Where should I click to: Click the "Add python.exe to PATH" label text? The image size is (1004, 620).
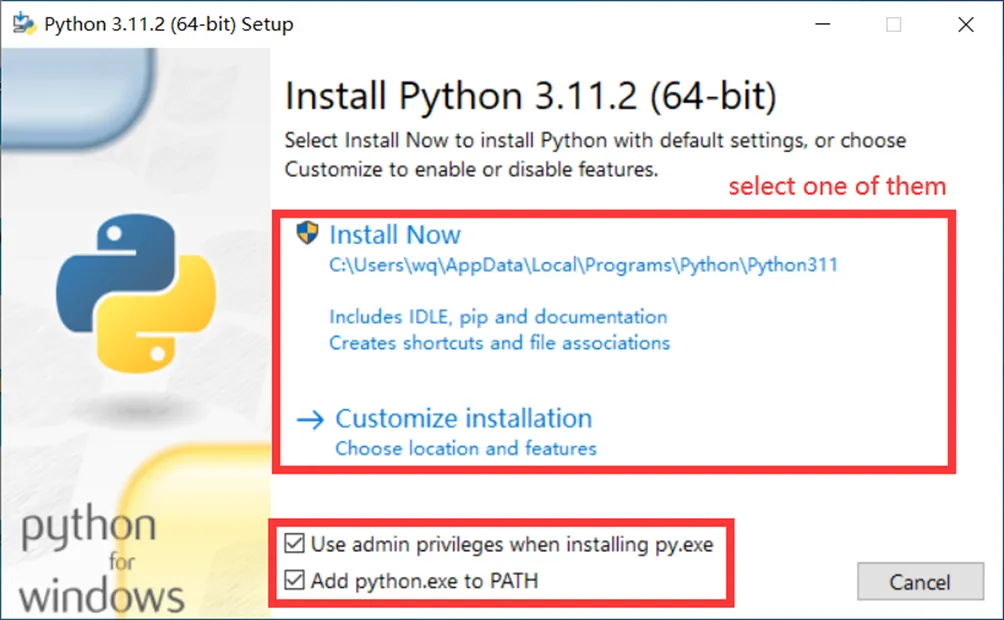[424, 580]
